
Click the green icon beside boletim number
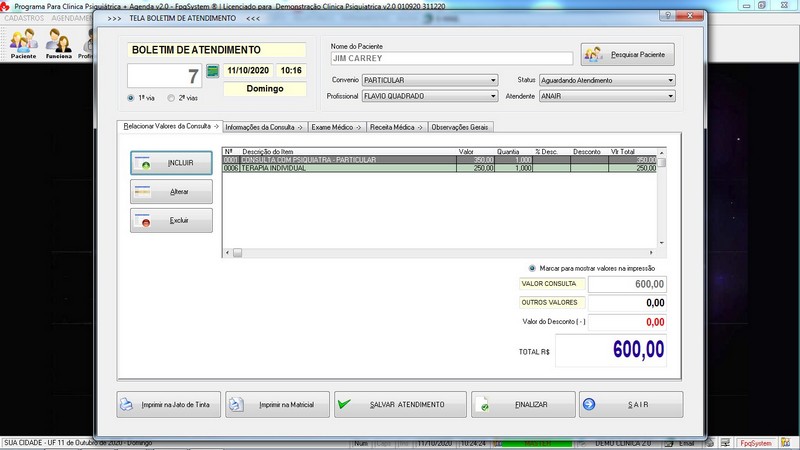(x=212, y=71)
